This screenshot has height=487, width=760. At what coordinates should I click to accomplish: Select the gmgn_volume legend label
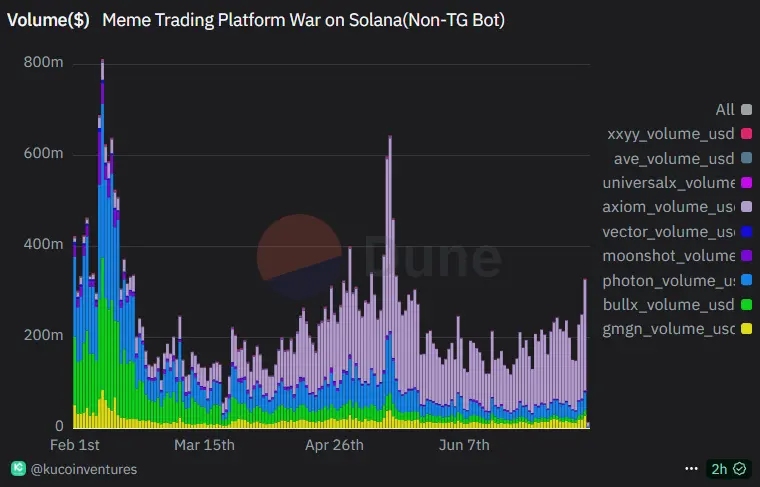[x=669, y=329]
